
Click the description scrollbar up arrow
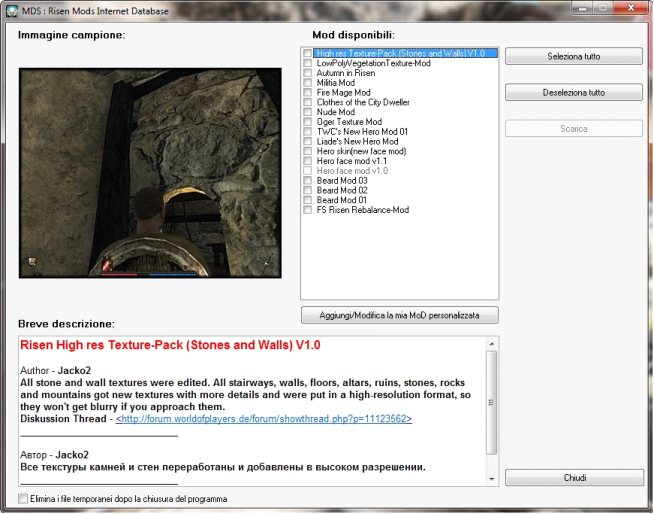492,344
